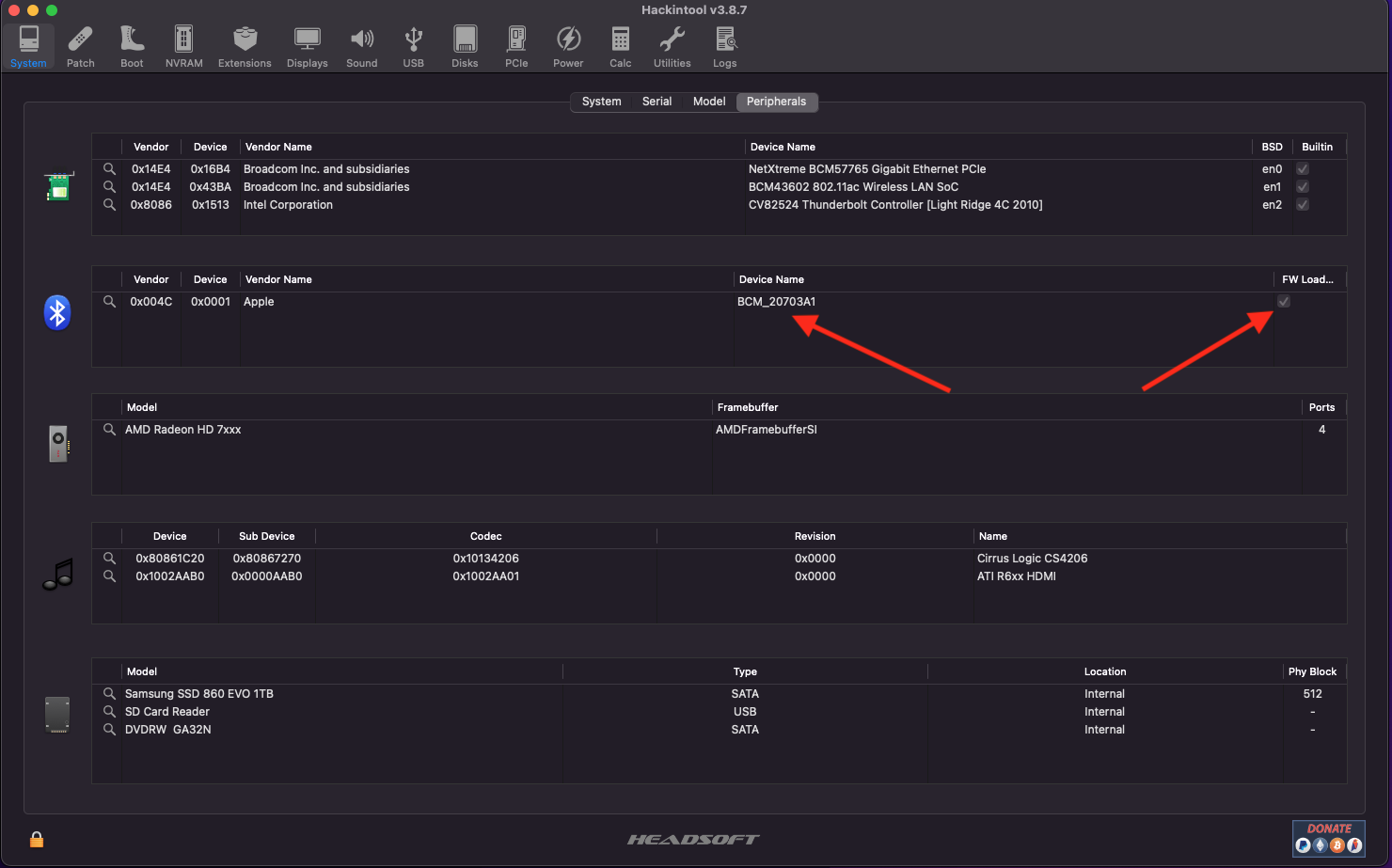Select the Samsung SSD 860 EVO 1TB row
This screenshot has height=868, width=1392.
[x=720, y=694]
